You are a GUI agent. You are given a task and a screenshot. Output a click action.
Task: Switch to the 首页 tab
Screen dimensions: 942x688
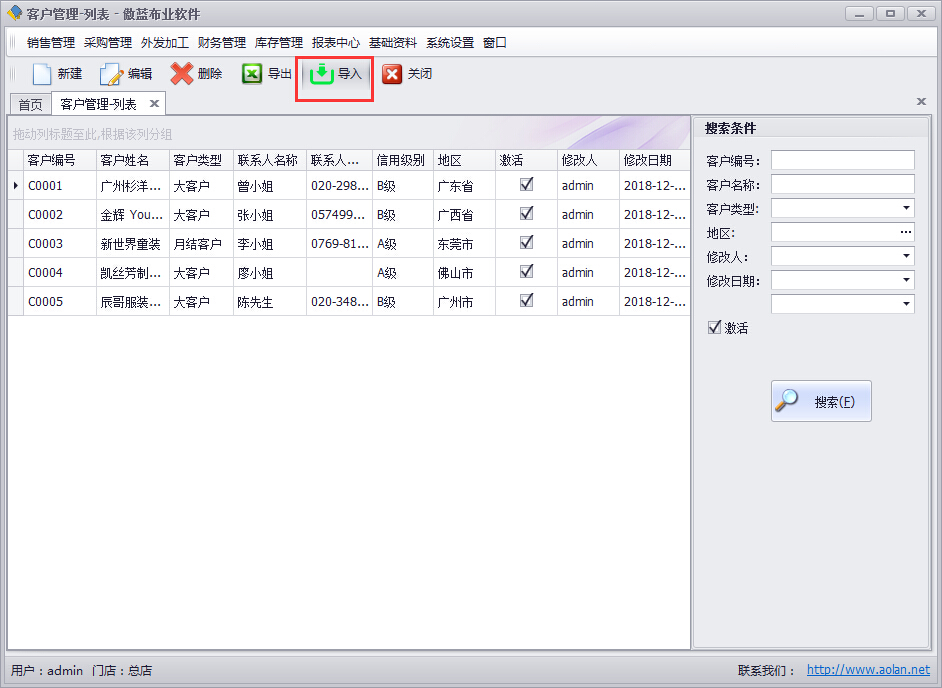click(30, 105)
